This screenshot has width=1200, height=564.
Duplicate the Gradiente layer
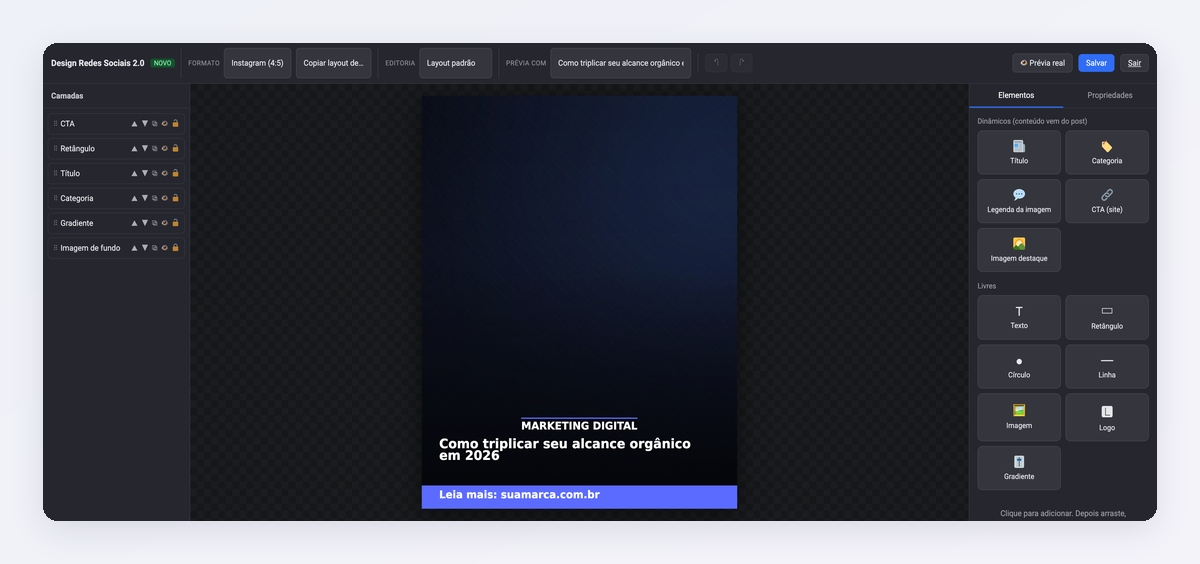tap(155, 223)
